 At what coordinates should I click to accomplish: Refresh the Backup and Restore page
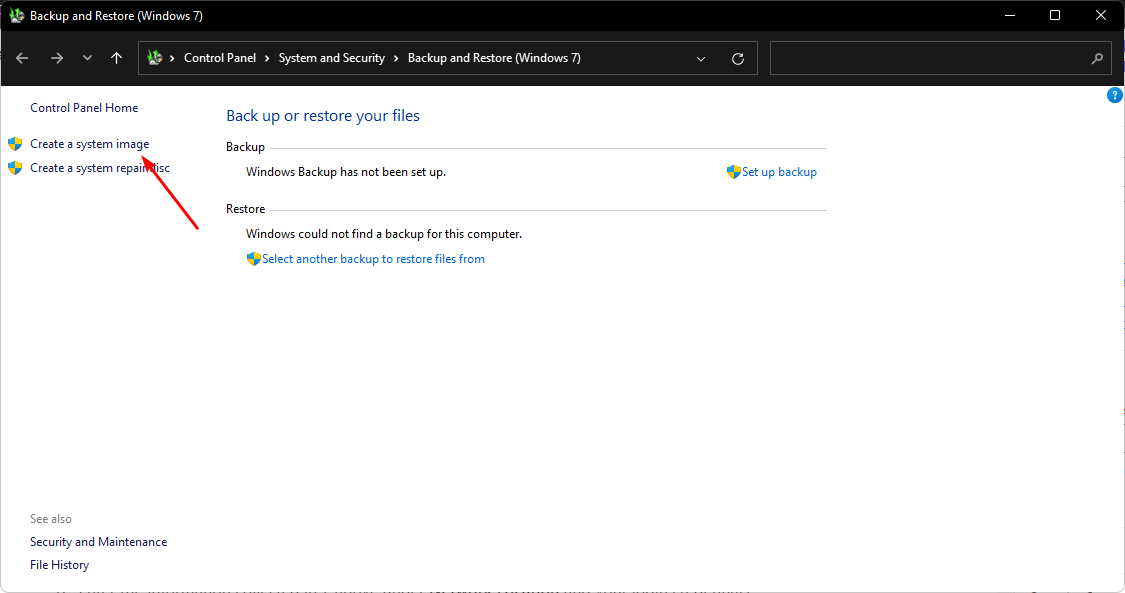coord(738,59)
